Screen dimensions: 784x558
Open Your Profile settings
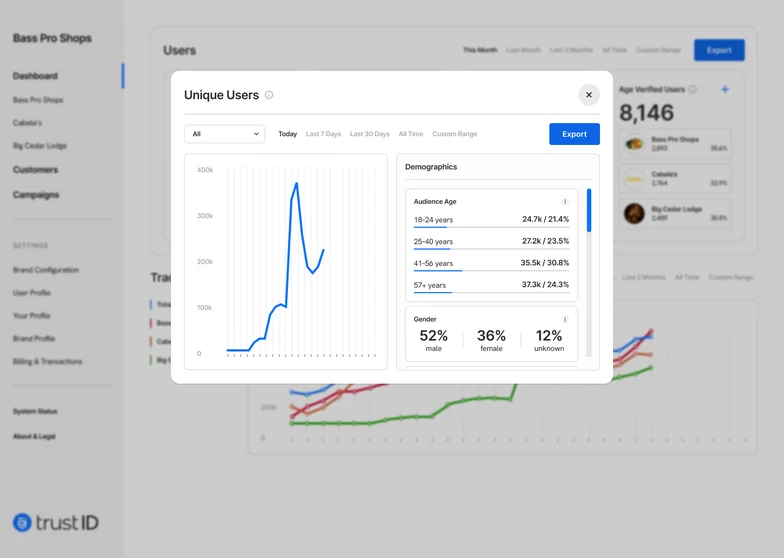click(x=32, y=316)
